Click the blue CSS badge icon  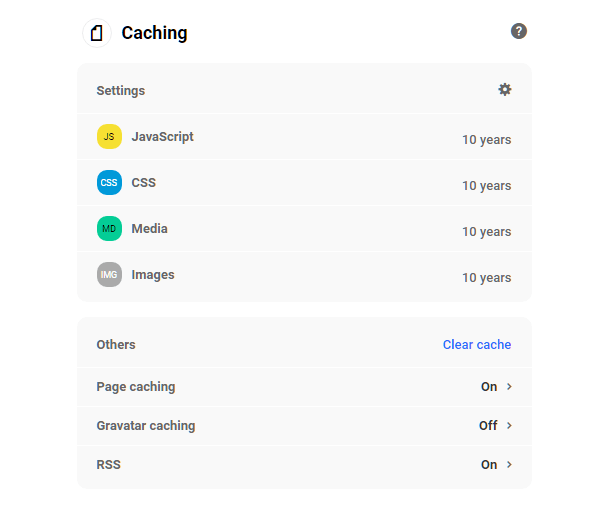(109, 183)
